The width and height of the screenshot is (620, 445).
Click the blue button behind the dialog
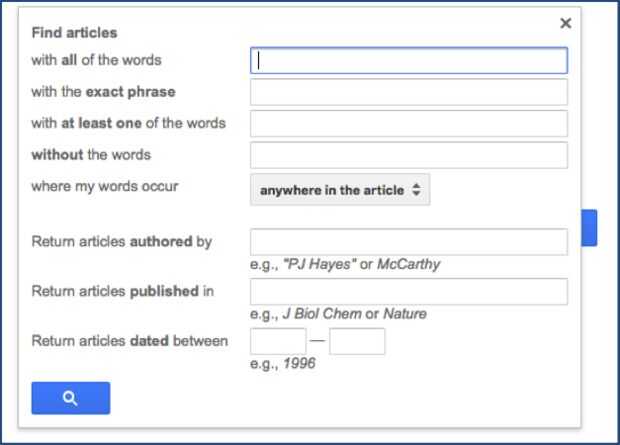tap(589, 228)
